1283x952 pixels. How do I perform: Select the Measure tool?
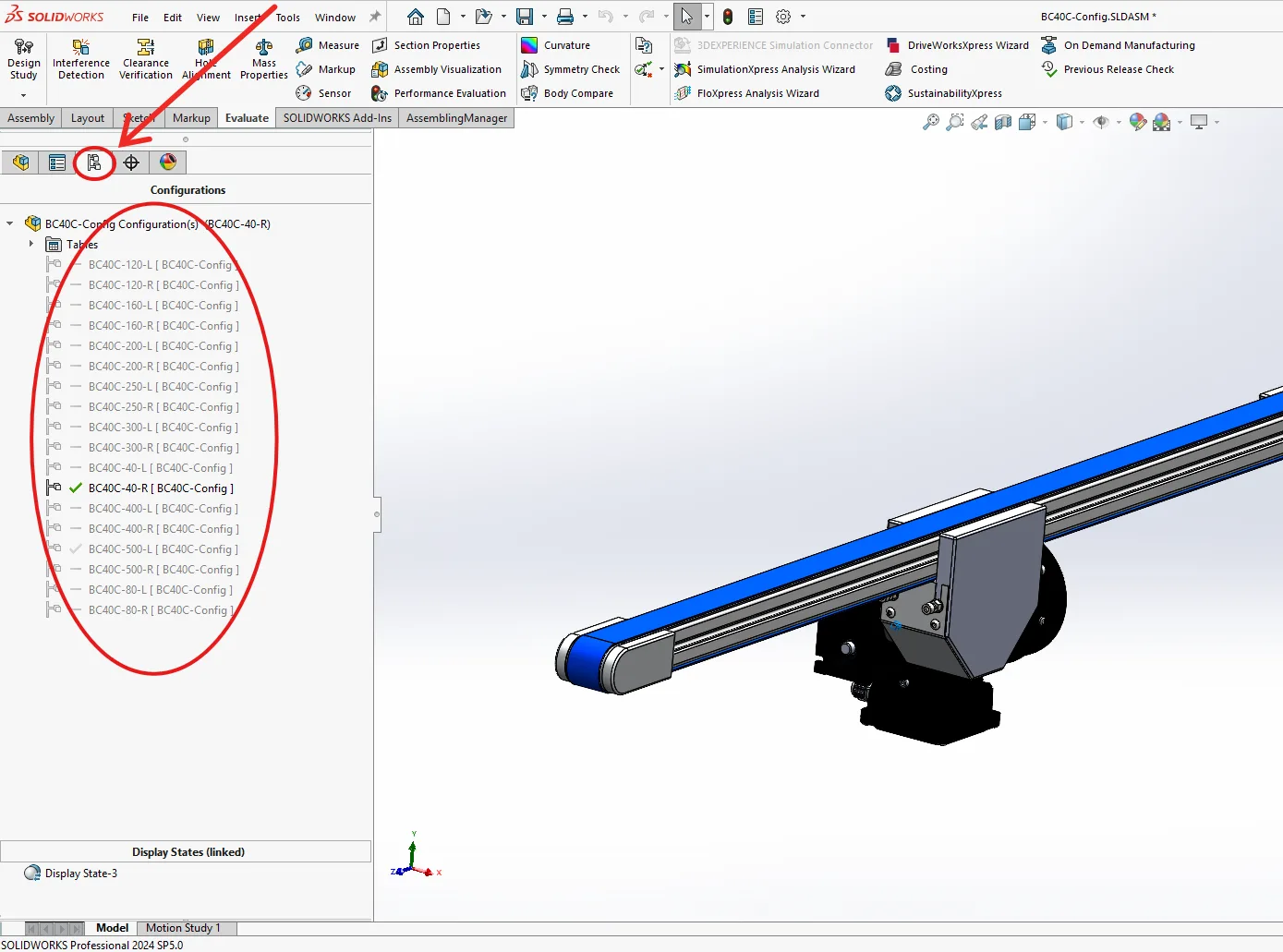click(x=328, y=45)
